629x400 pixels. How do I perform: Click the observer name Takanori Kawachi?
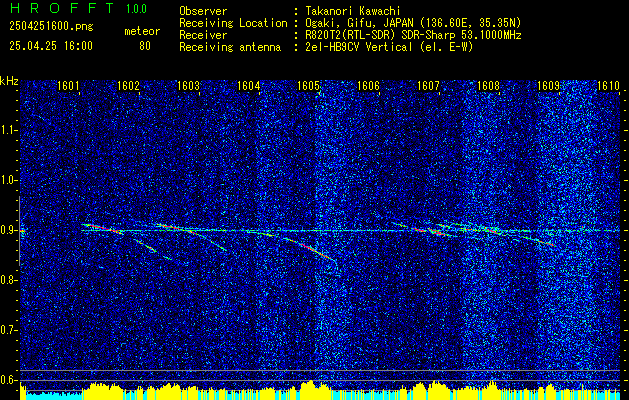pyautogui.click(x=353, y=11)
